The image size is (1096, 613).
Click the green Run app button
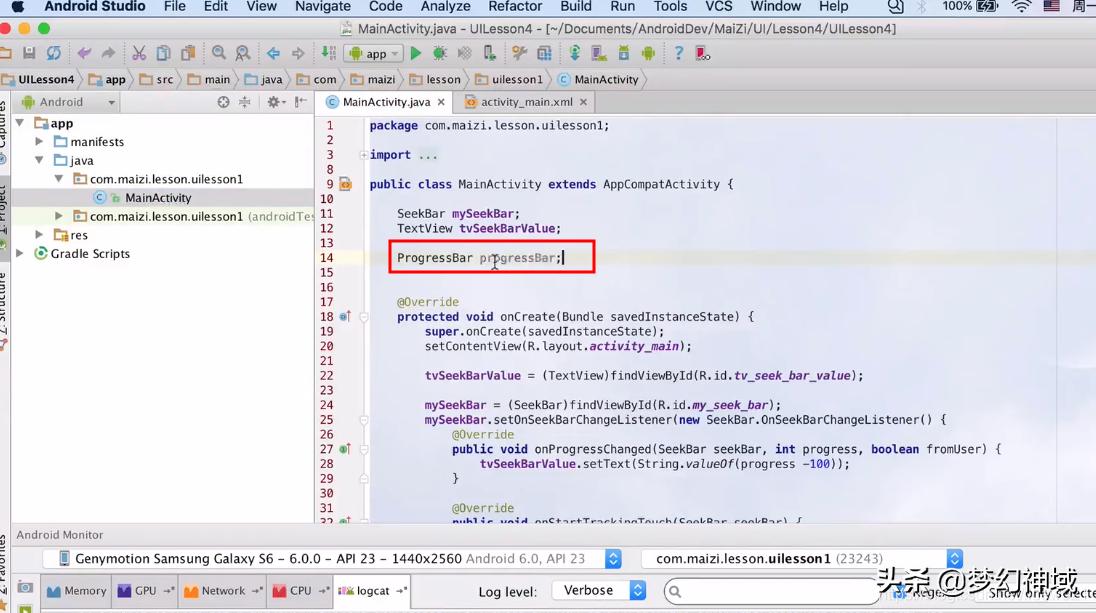[x=416, y=53]
